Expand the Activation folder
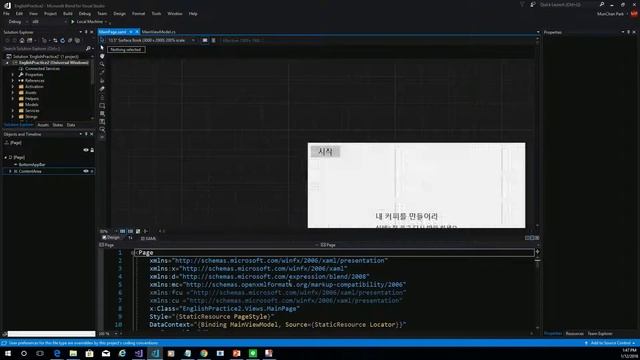Image resolution: width=640 pixels, height=360 pixels. tap(13, 87)
